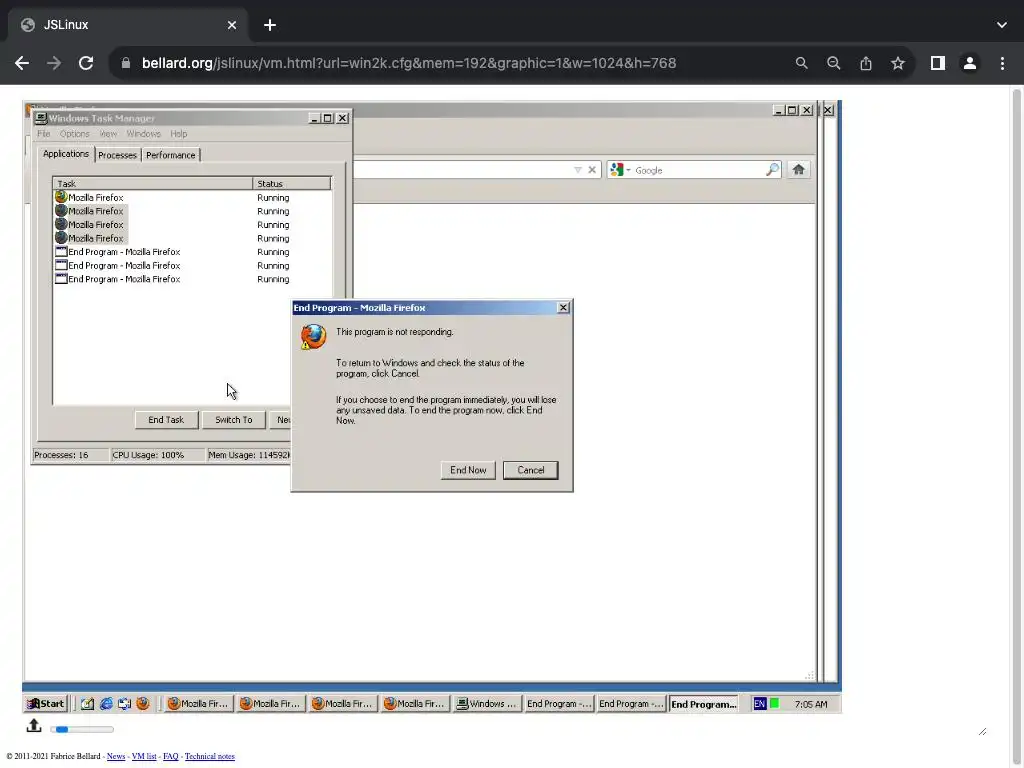Click the Switch To button
Viewport: 1024px width, 768px height.
coord(233,420)
